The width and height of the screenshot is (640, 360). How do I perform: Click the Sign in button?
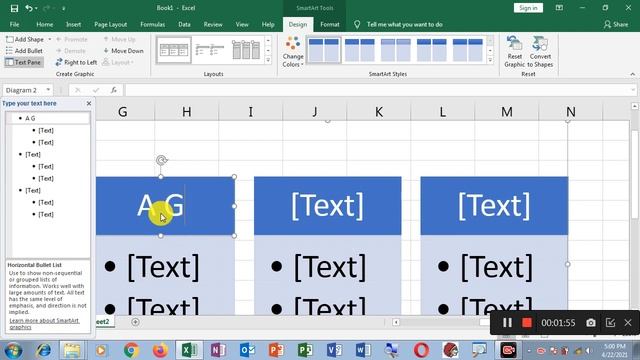[x=528, y=8]
